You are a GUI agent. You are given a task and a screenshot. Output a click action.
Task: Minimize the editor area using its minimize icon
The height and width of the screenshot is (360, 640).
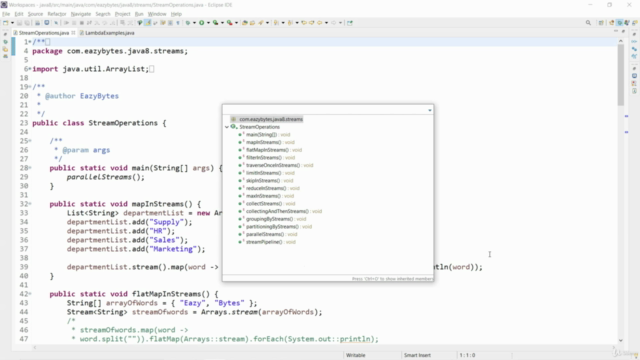(616, 31)
